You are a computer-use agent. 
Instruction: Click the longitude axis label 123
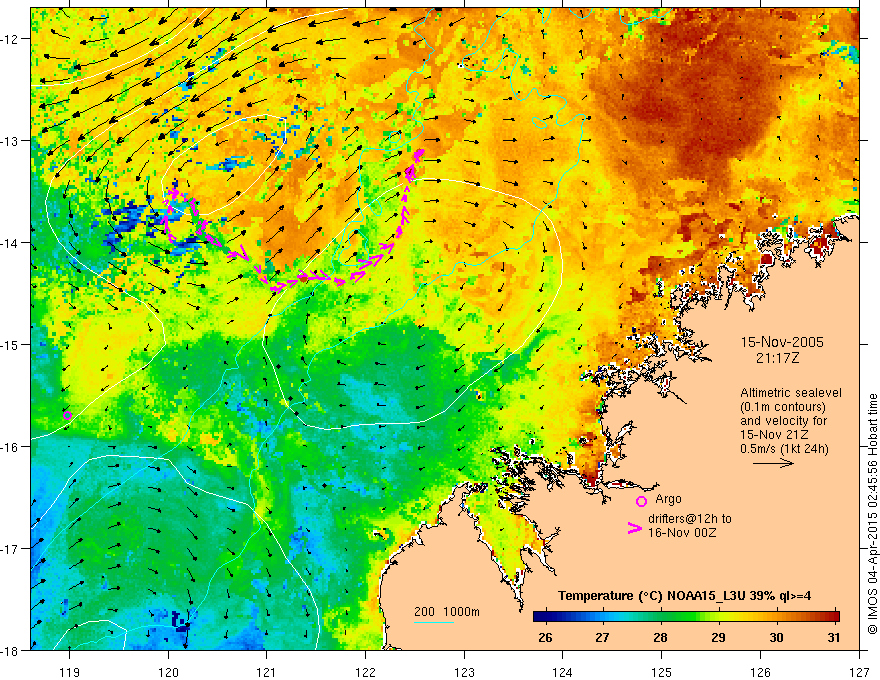point(464,672)
